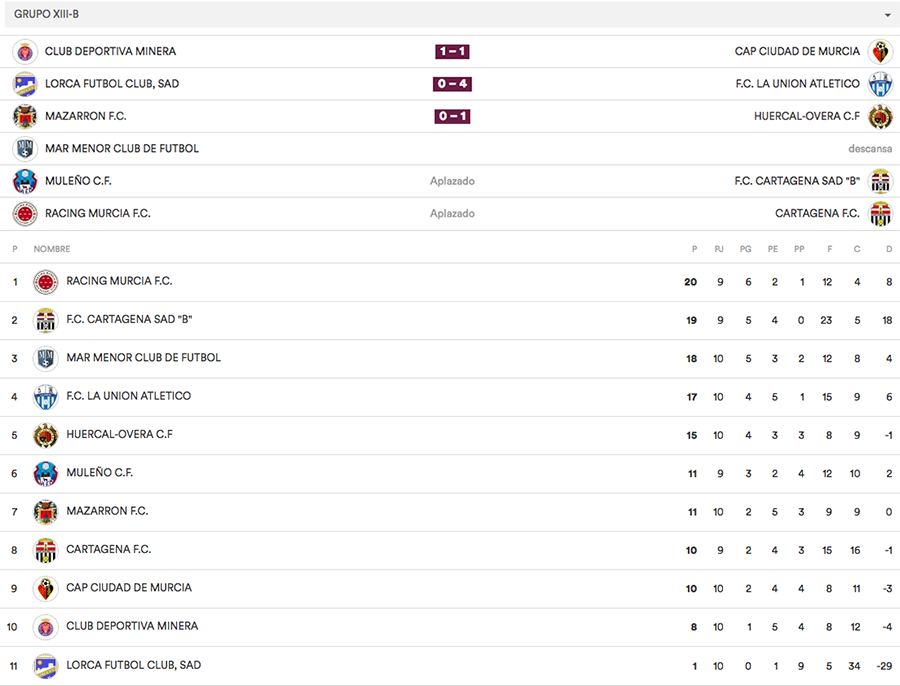The width and height of the screenshot is (900, 686).
Task: Click Lorca Futbol Club name in standings row 11
Action: (133, 665)
